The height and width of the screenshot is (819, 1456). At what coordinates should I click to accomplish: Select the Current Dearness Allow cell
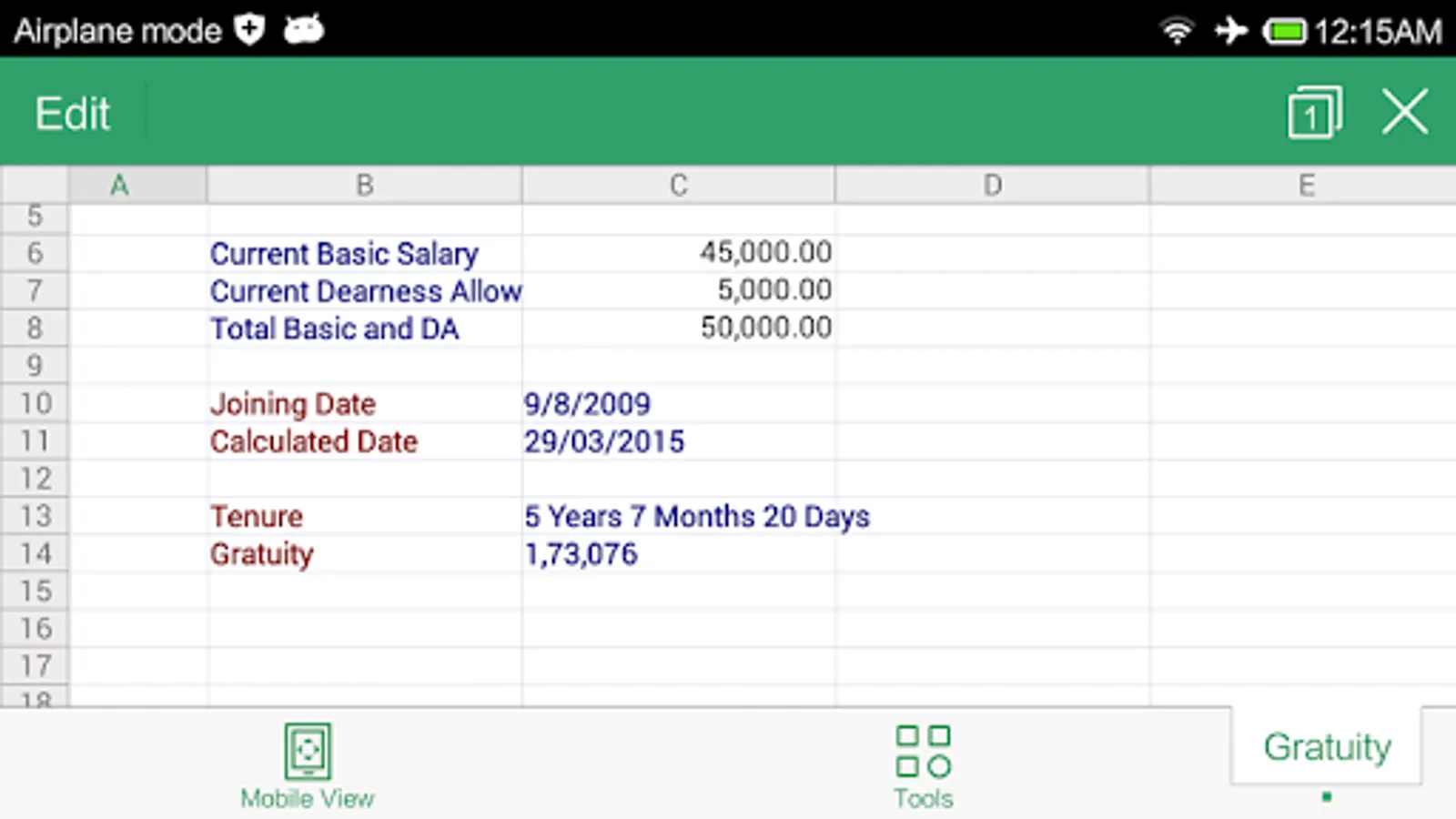[x=365, y=291]
